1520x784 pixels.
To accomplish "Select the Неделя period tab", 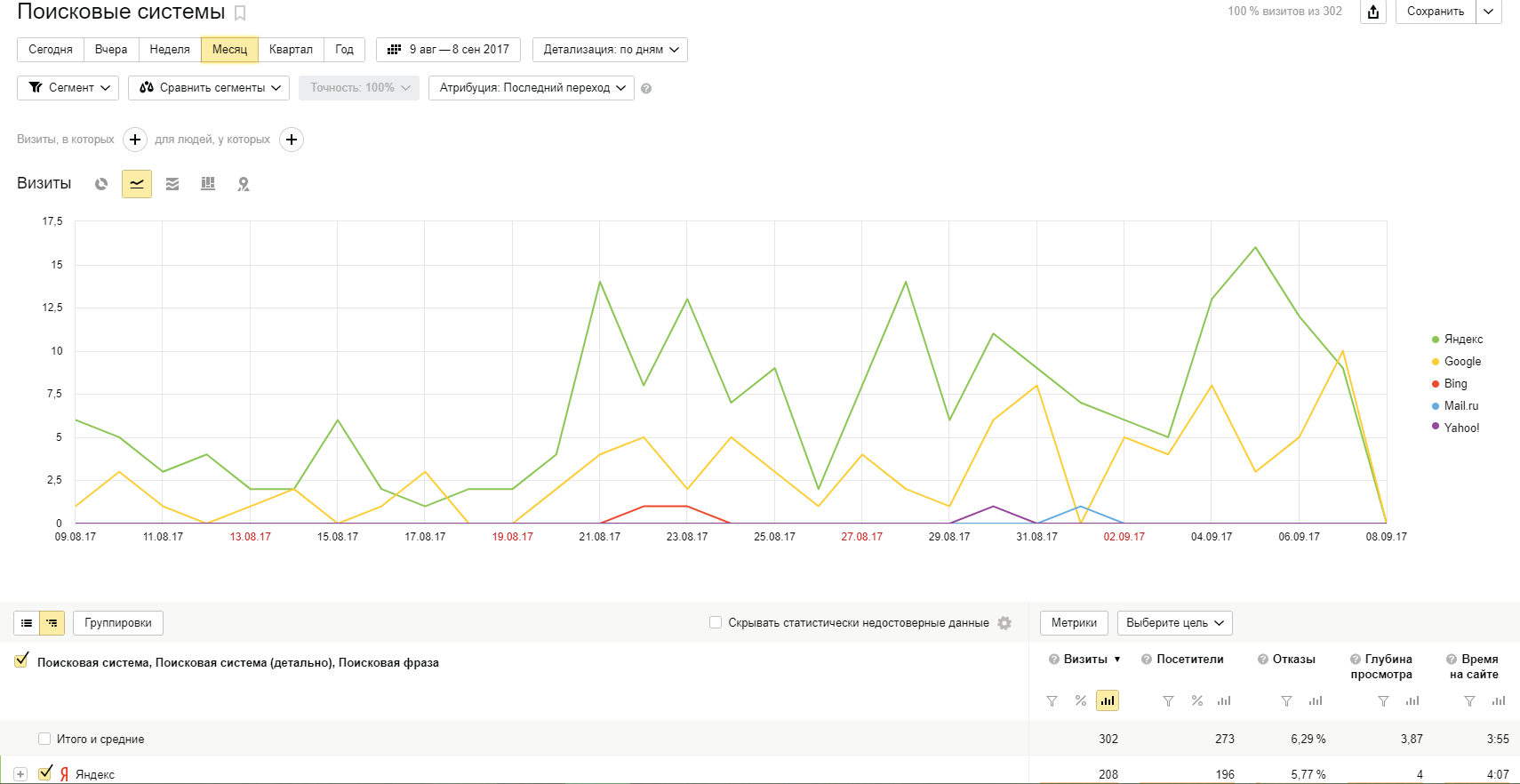I will coord(170,50).
